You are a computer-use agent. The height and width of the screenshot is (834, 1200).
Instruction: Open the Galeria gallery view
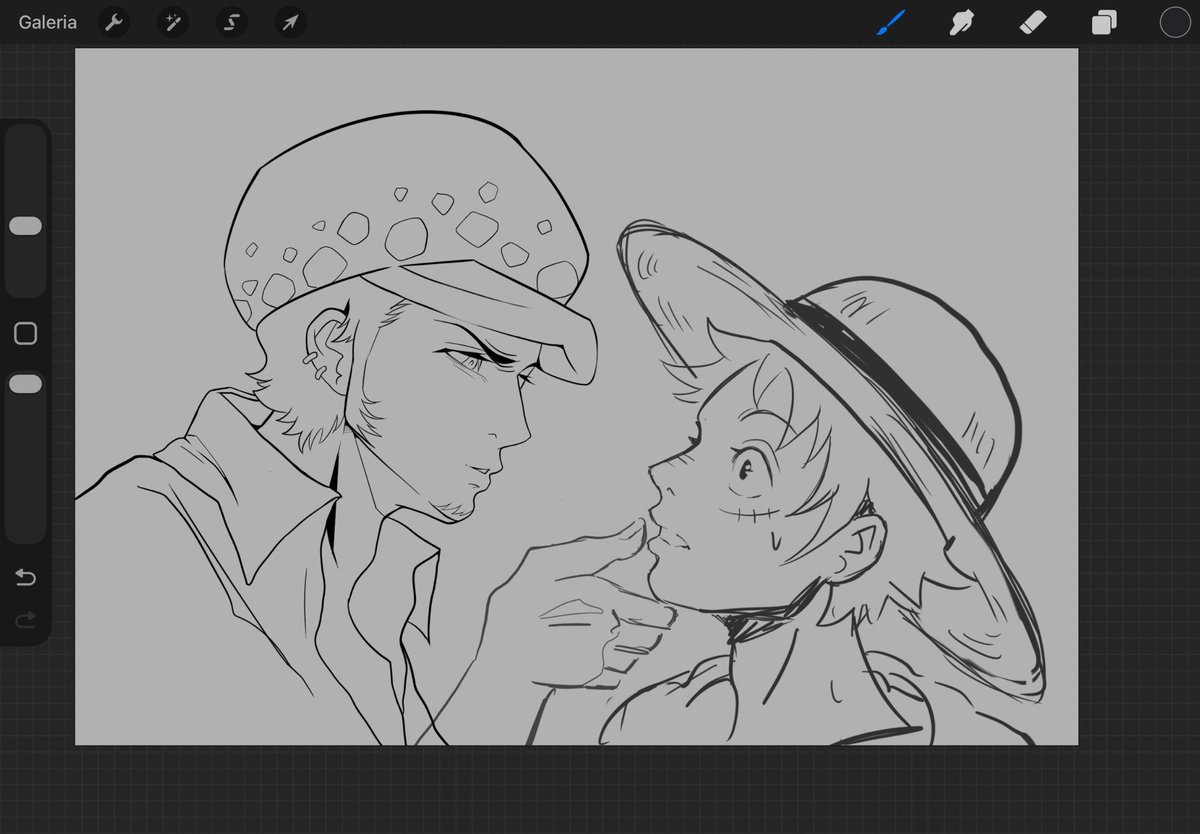pos(47,22)
